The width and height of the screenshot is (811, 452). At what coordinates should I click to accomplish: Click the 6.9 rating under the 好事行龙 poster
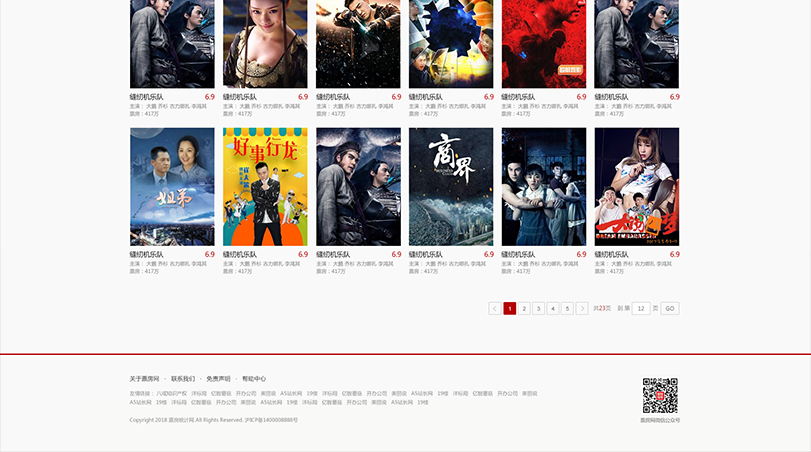pos(303,254)
